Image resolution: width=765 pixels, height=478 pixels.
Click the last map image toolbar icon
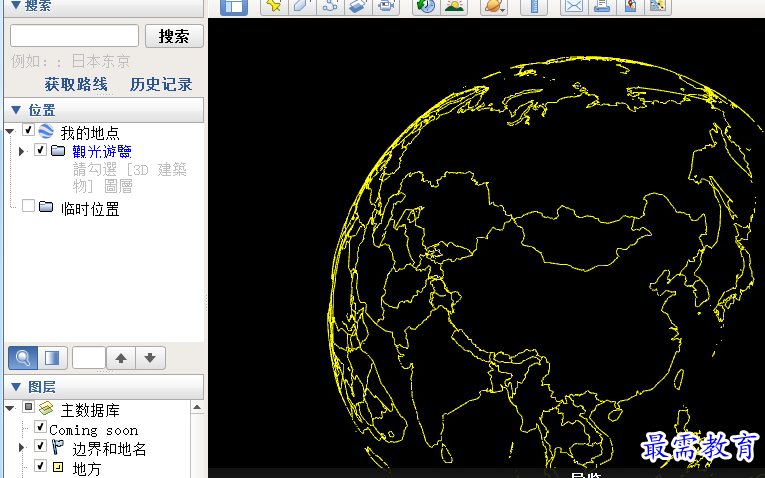(x=658, y=6)
